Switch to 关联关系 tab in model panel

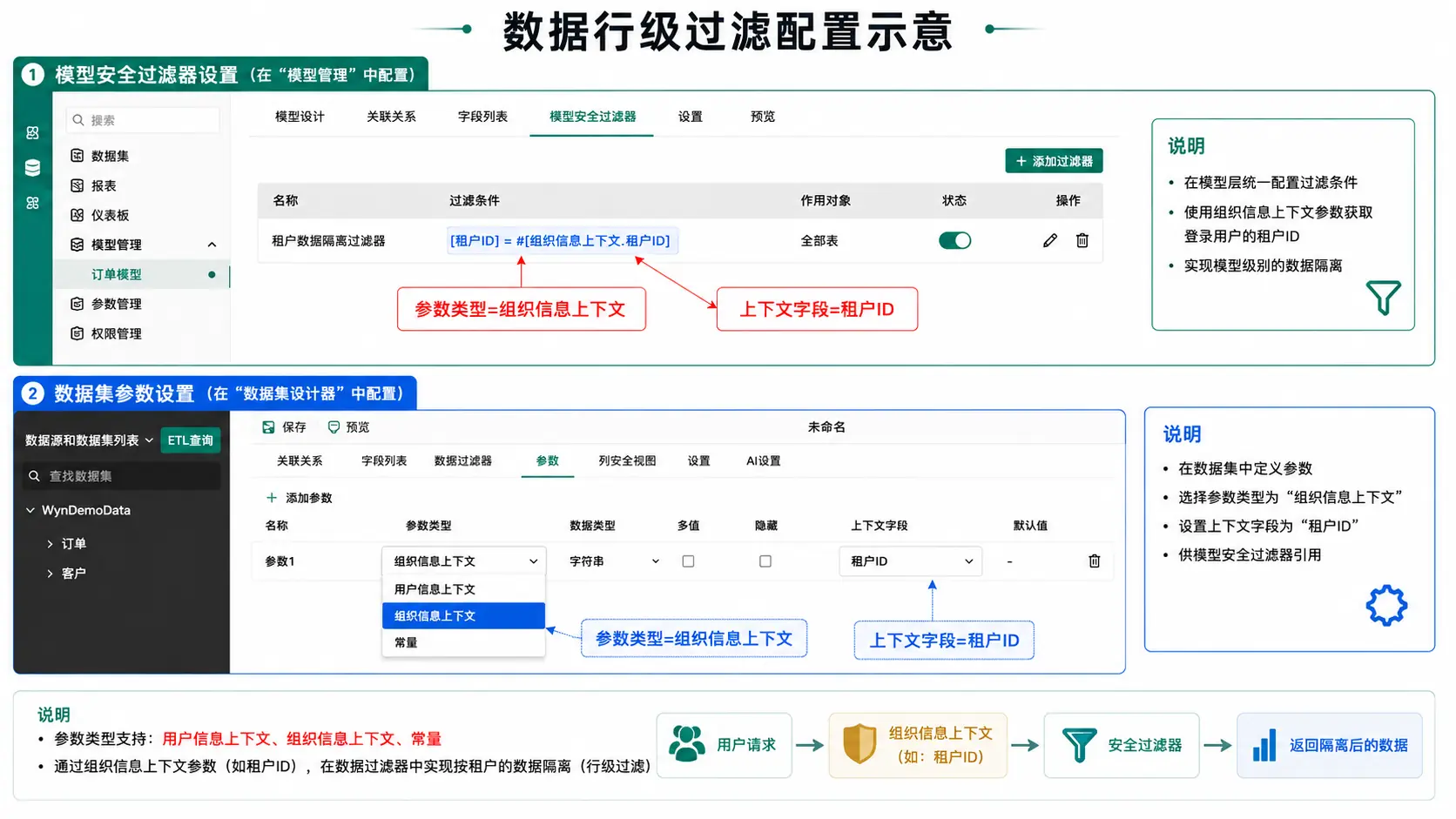(391, 117)
